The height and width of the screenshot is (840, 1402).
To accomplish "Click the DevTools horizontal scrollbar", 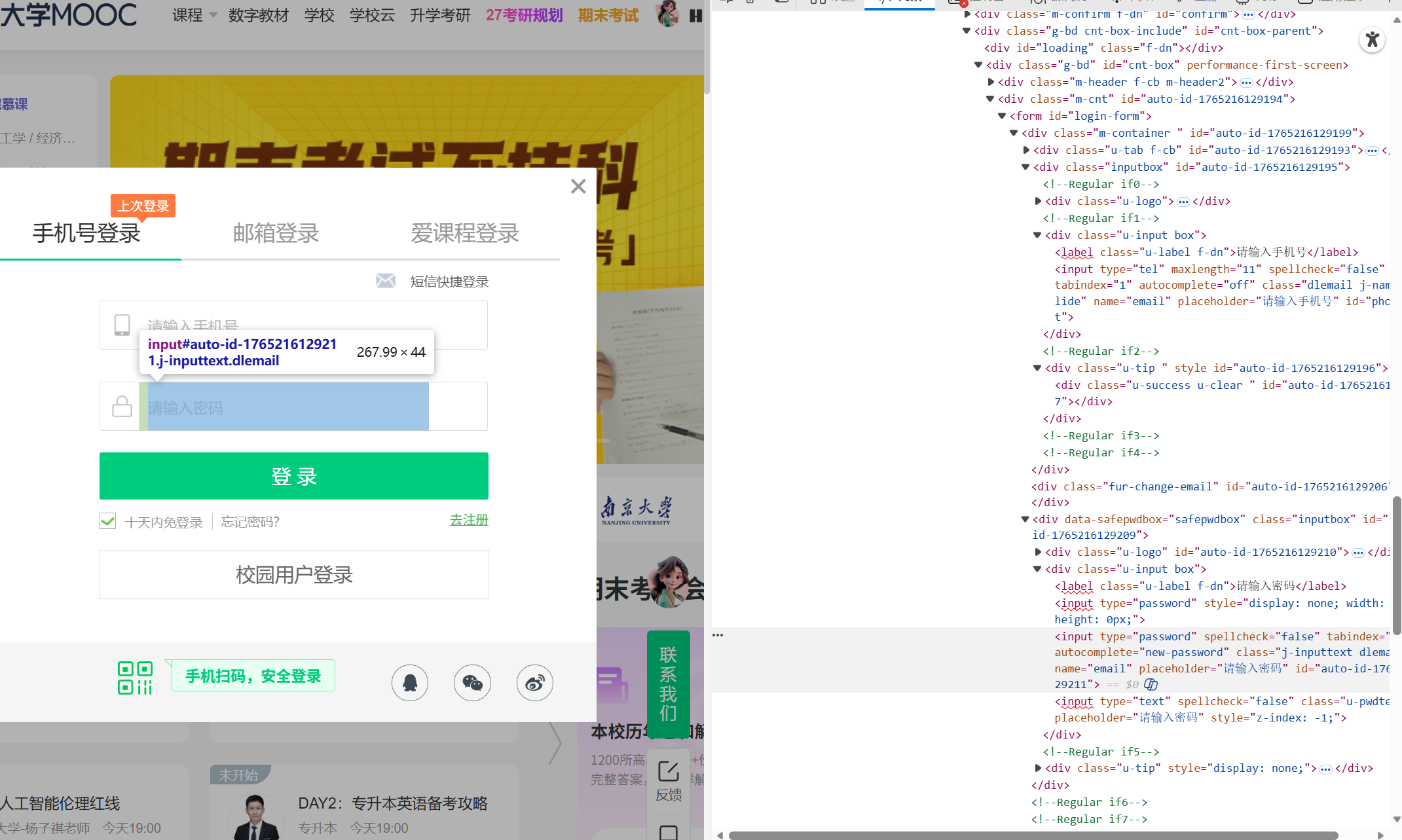I will tap(1033, 835).
